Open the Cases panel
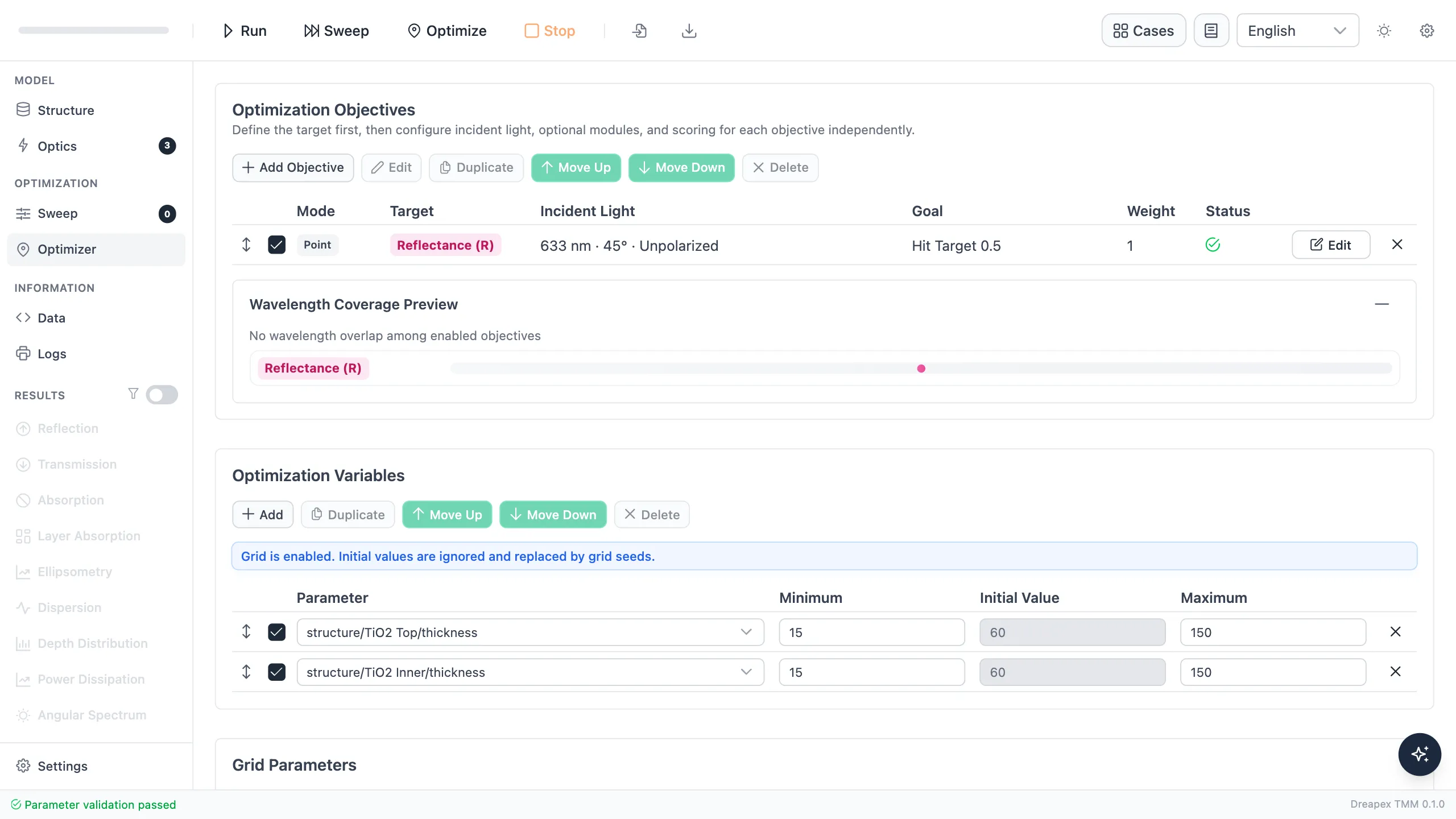Image resolution: width=1456 pixels, height=819 pixels. pos(1143,31)
